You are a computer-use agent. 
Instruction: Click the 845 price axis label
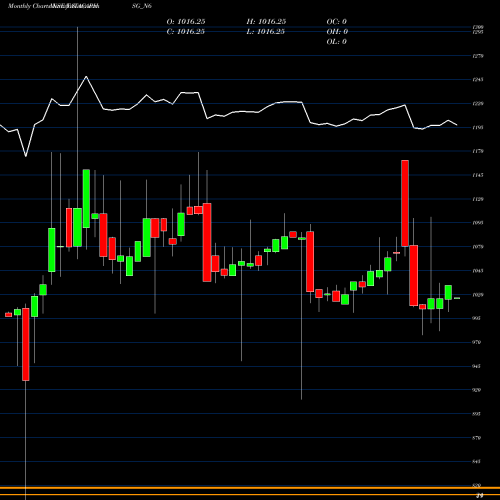click(x=477, y=462)
